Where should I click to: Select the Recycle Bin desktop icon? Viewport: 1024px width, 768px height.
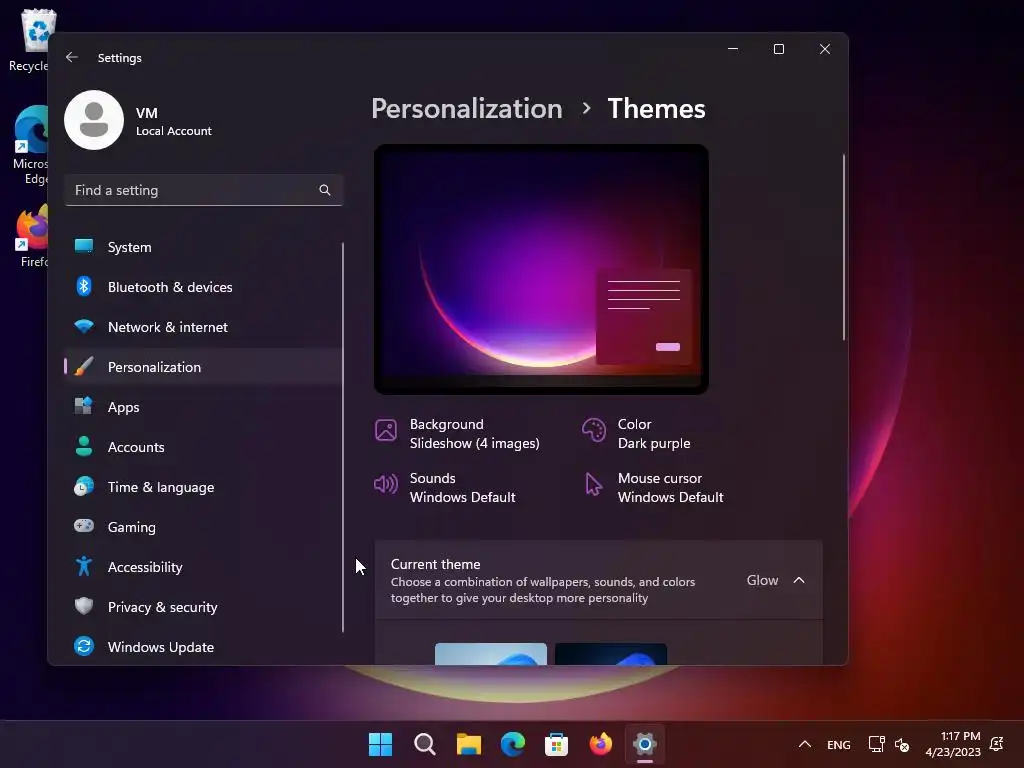pos(30,40)
